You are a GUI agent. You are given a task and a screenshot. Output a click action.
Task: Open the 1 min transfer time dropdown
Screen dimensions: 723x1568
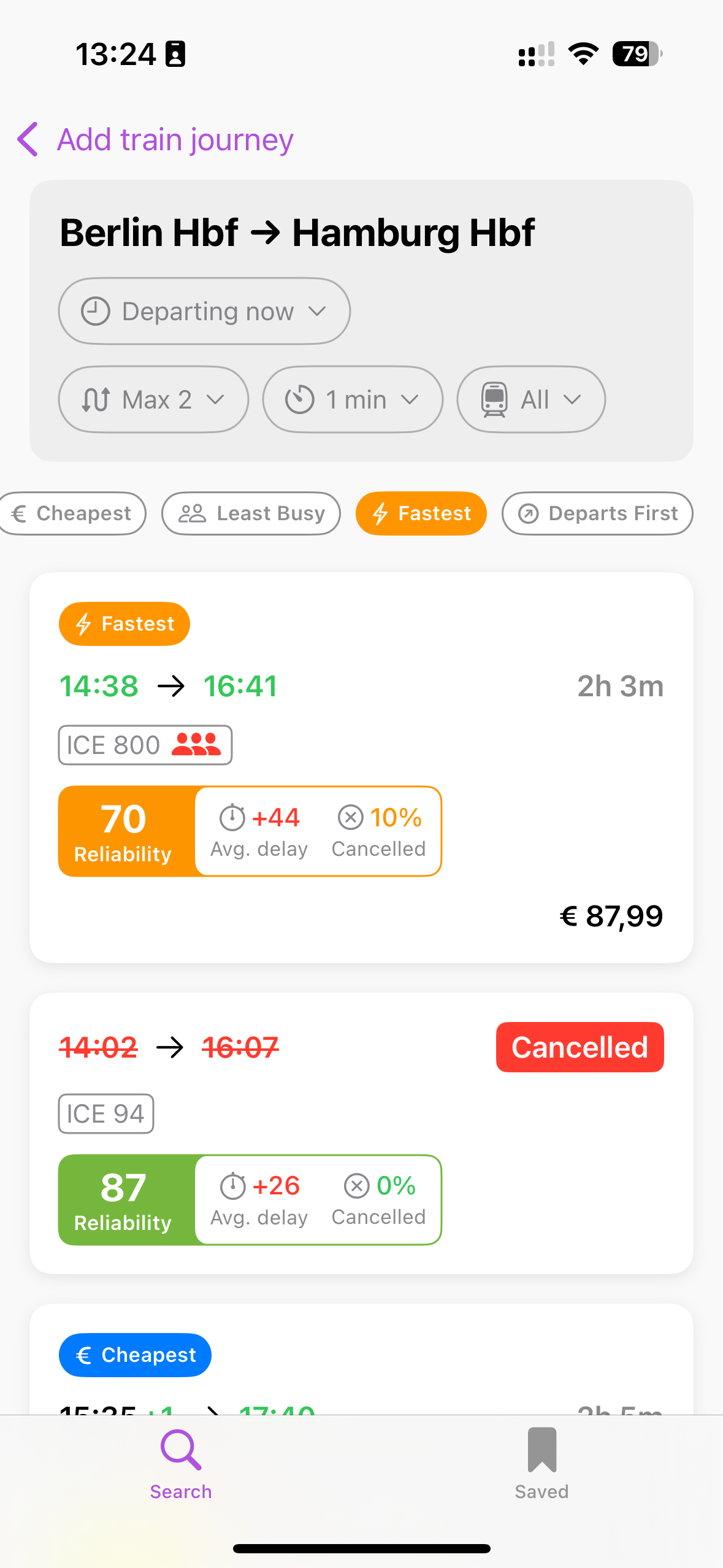pos(353,399)
